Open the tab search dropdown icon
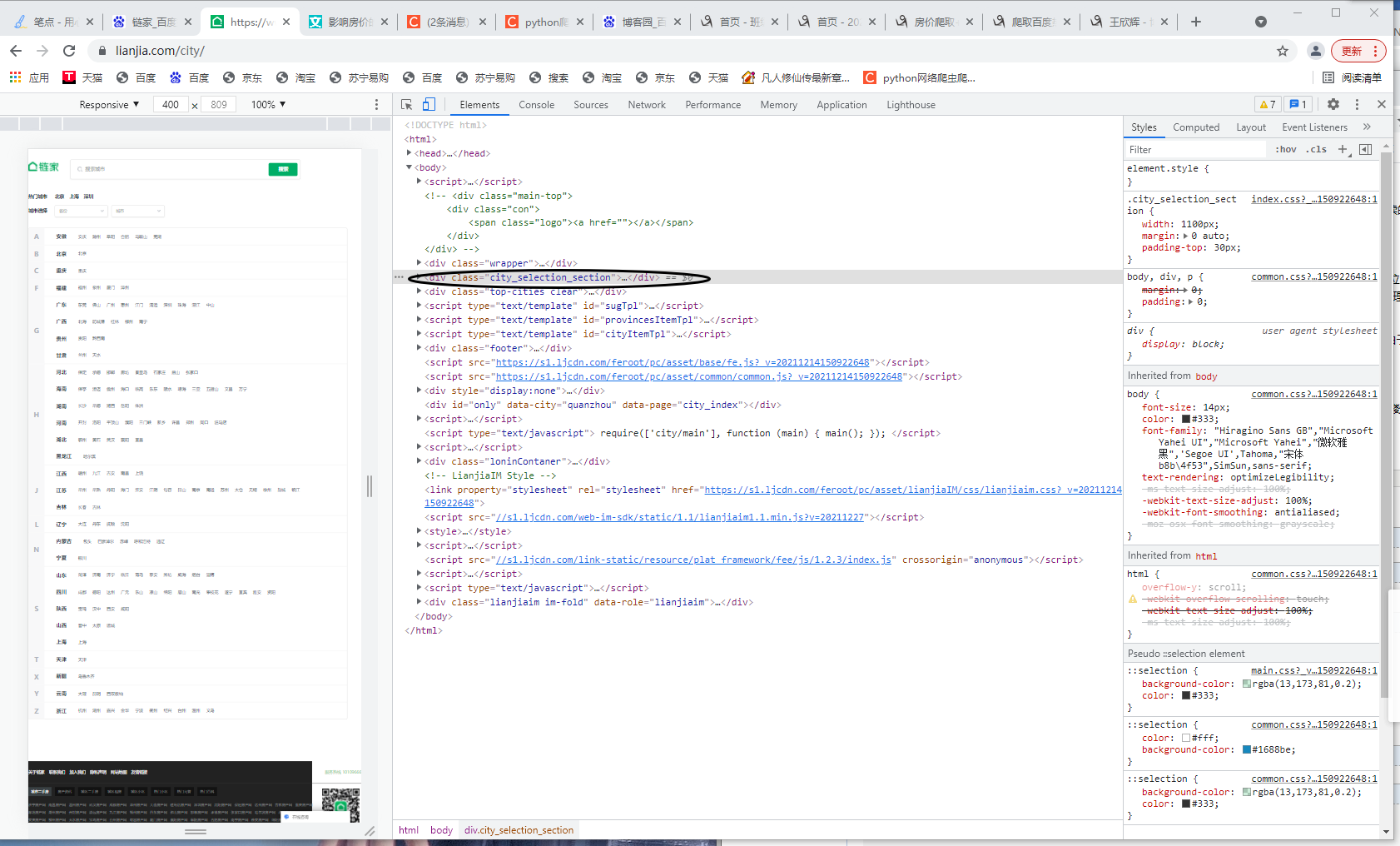Viewport: 1400px width, 846px height. tap(1261, 22)
